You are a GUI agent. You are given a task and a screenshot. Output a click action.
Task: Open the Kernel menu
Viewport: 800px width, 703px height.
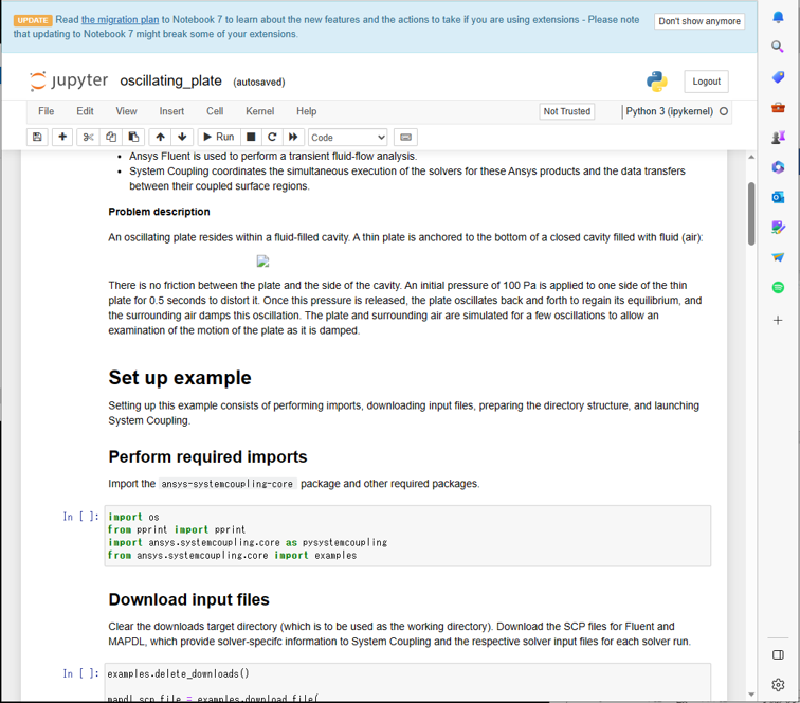point(261,111)
